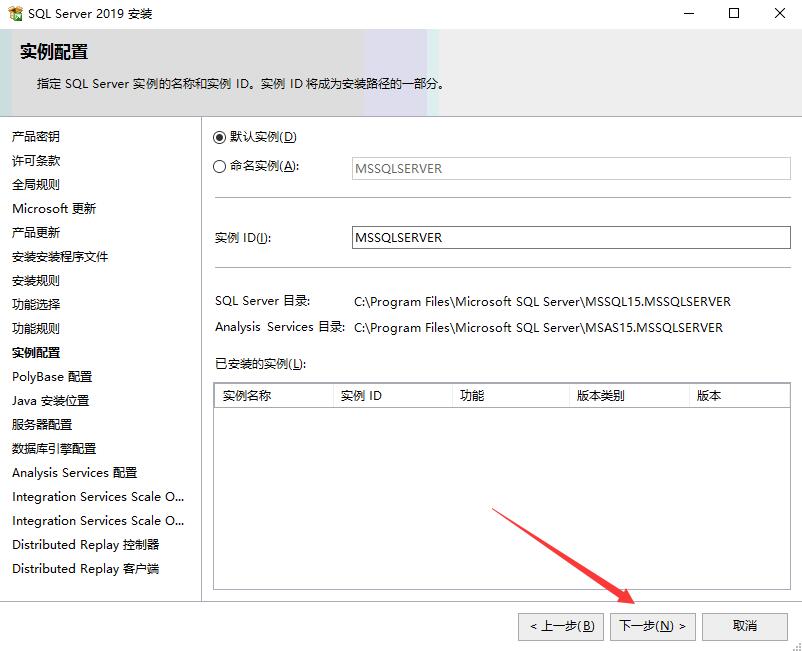
Task: Click the 已安装的实例(L) label
Action: [x=260, y=364]
